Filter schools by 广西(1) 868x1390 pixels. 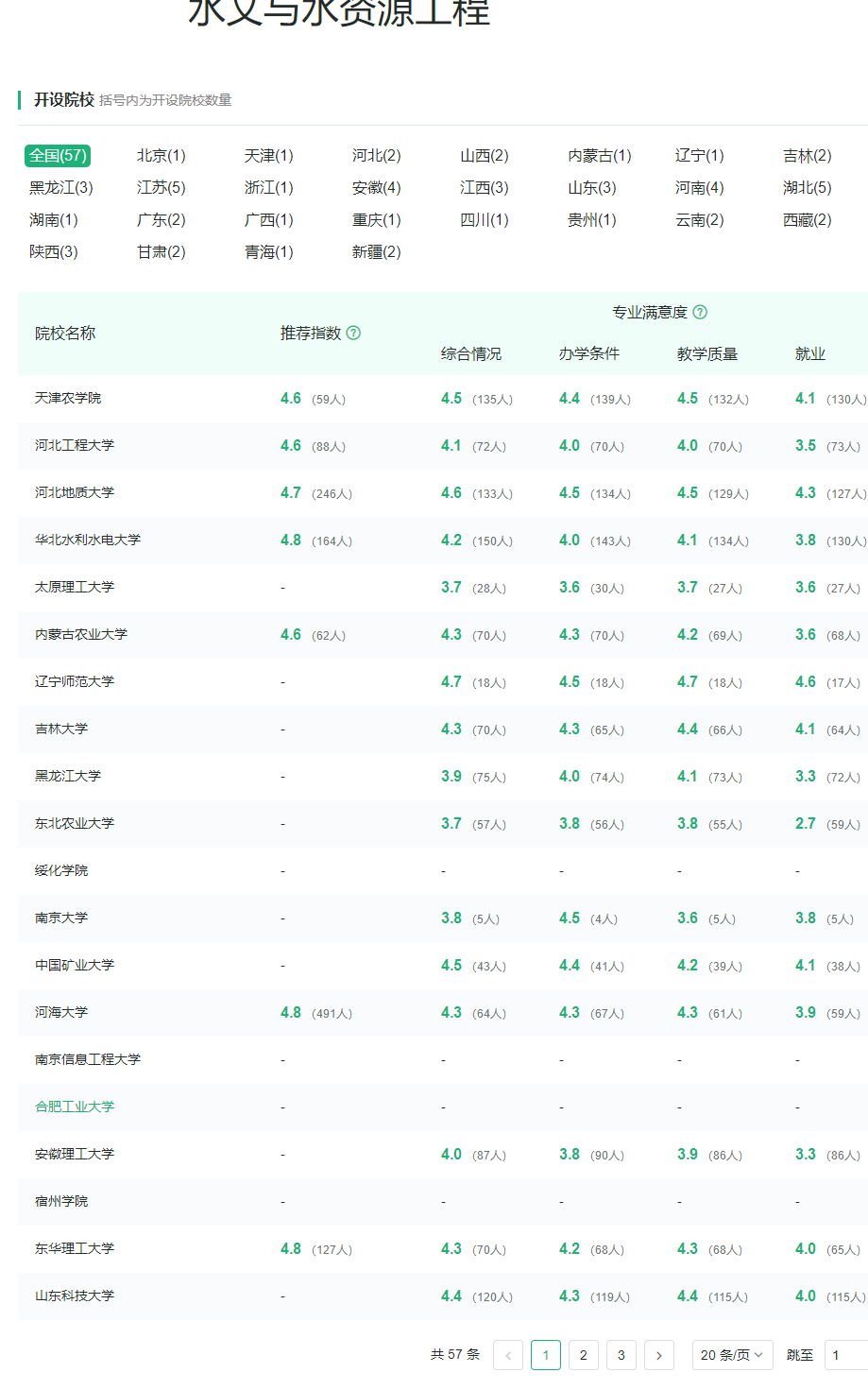pyautogui.click(x=269, y=219)
